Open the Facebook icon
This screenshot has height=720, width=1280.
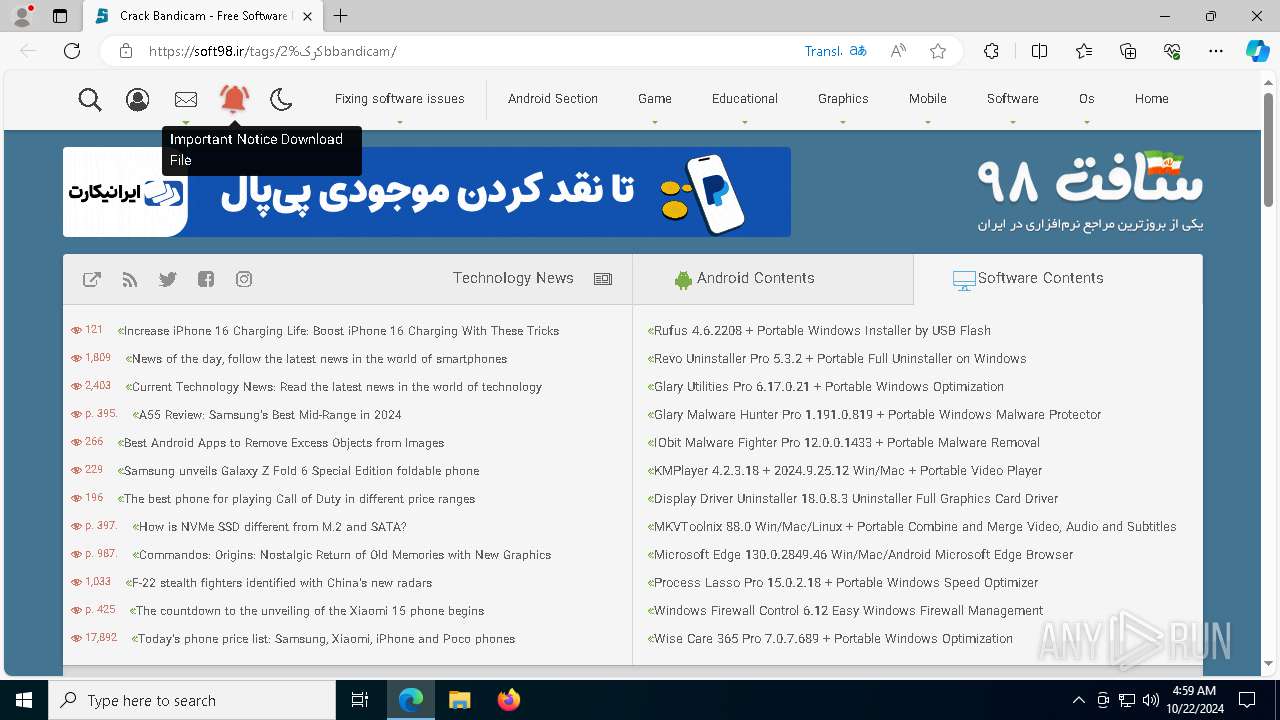pyautogui.click(x=206, y=279)
